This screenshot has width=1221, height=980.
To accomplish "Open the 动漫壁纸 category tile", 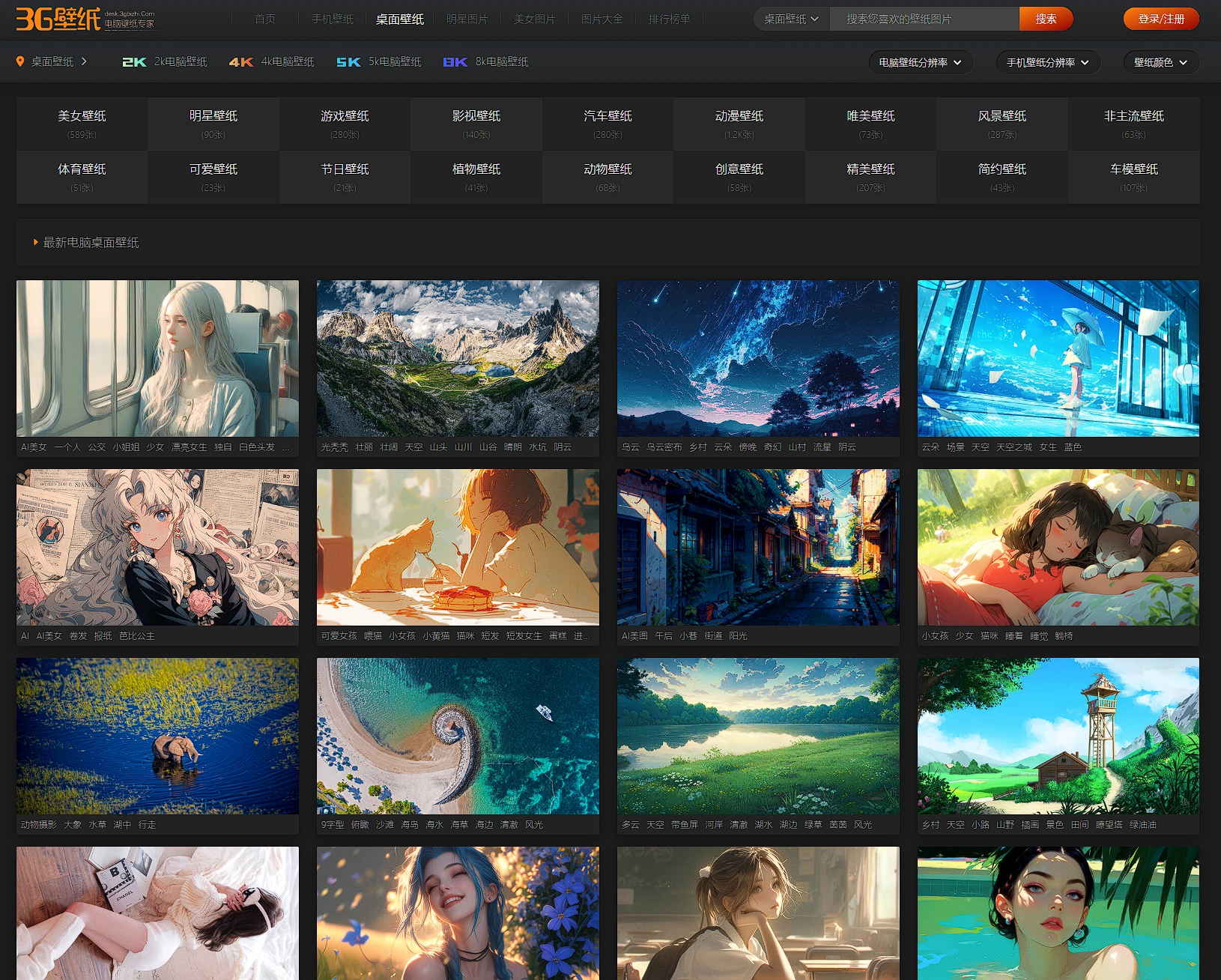I will click(x=739, y=124).
